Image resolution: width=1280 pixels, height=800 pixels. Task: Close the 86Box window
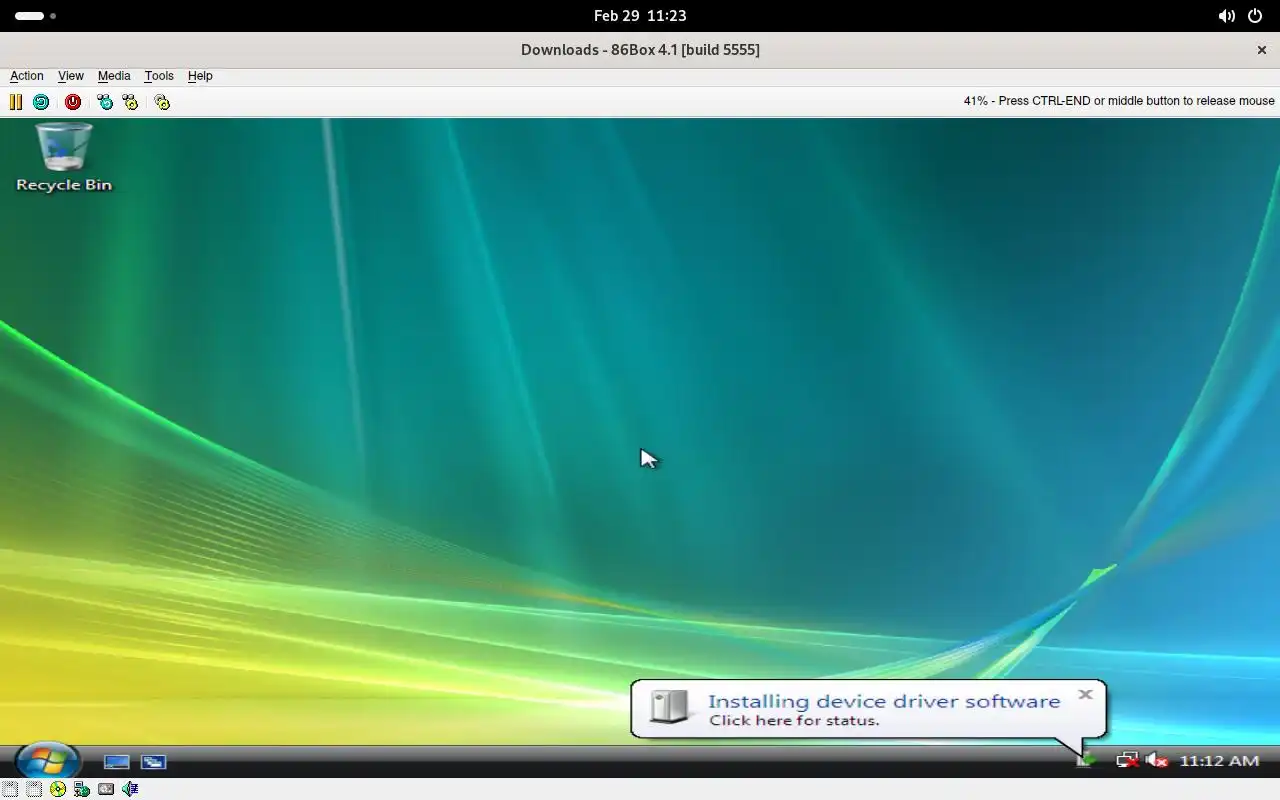click(1261, 50)
